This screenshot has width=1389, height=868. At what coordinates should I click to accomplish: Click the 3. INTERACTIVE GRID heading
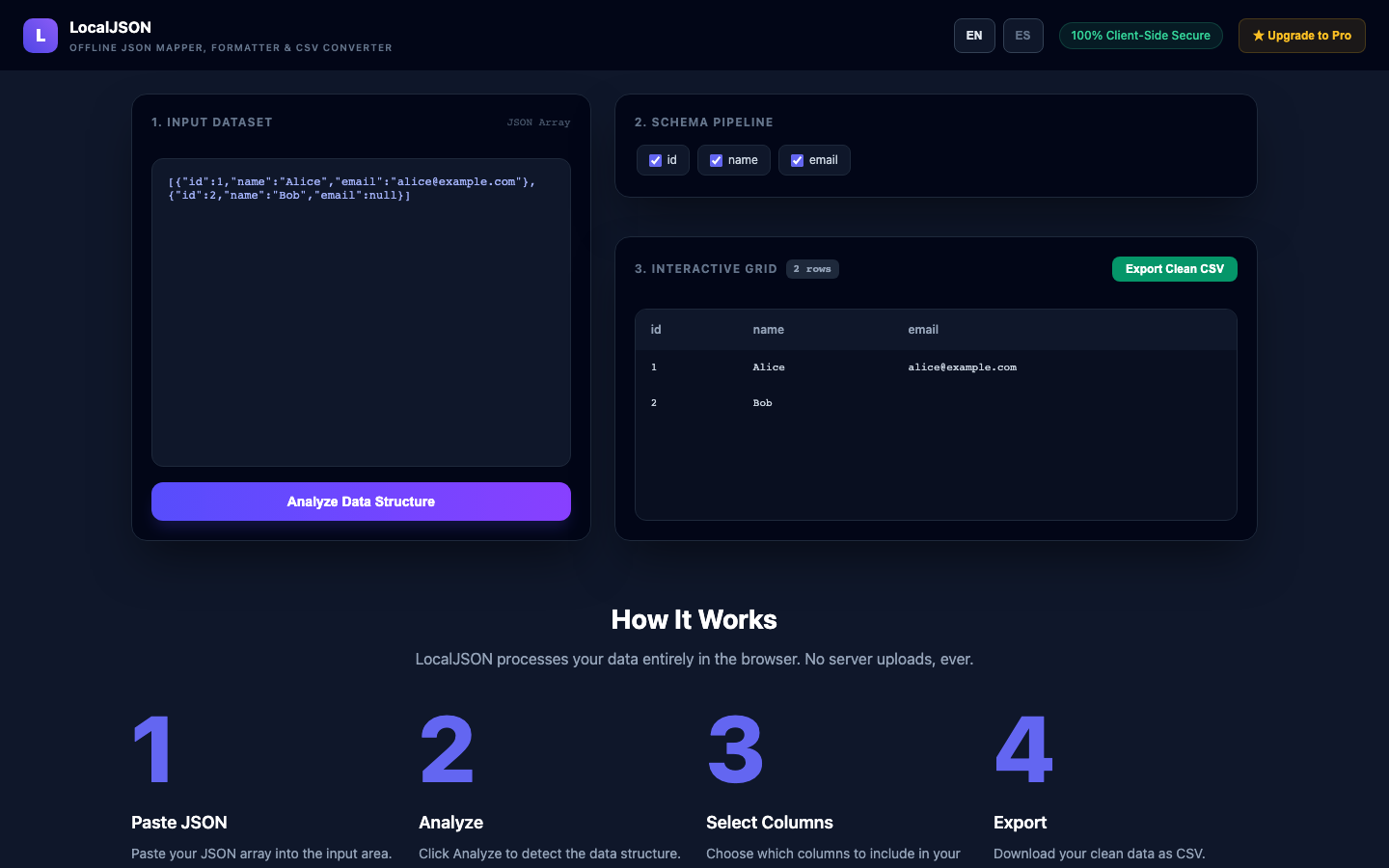coord(706,269)
